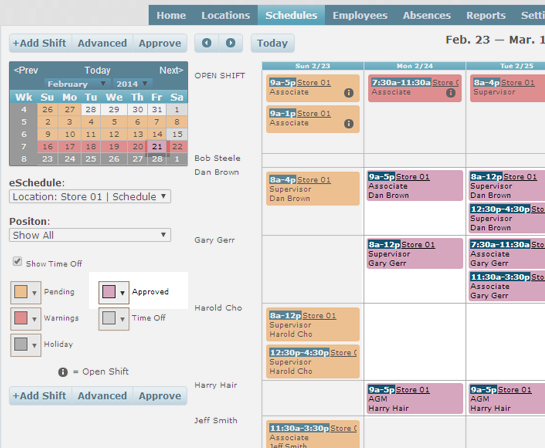Open the February month selector
This screenshot has height=448, width=545.
pos(77,84)
